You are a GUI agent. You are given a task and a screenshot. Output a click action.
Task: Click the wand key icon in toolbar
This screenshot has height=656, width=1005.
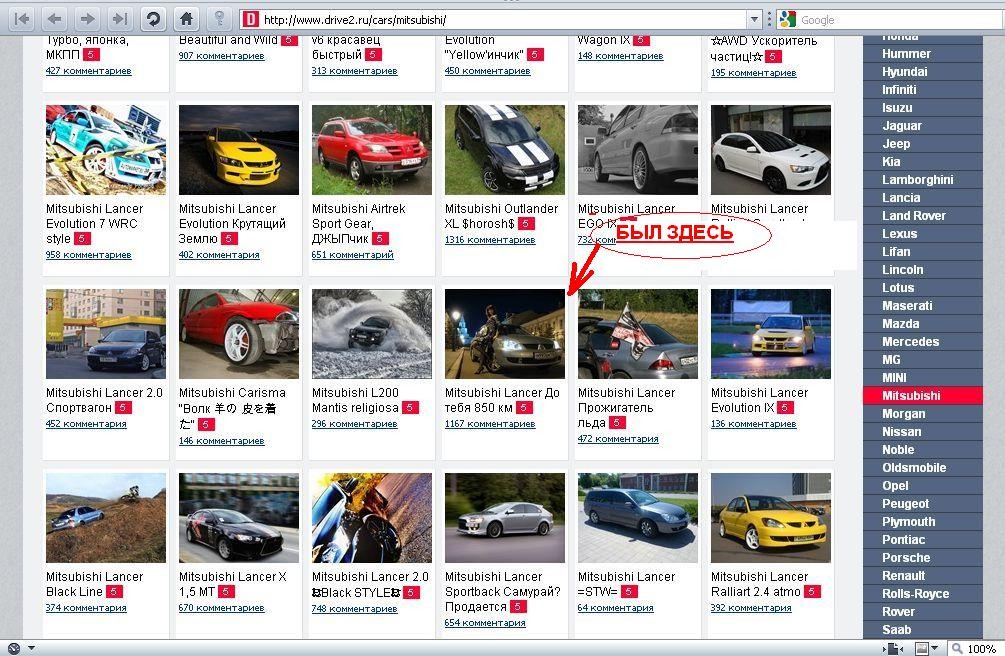click(219, 19)
